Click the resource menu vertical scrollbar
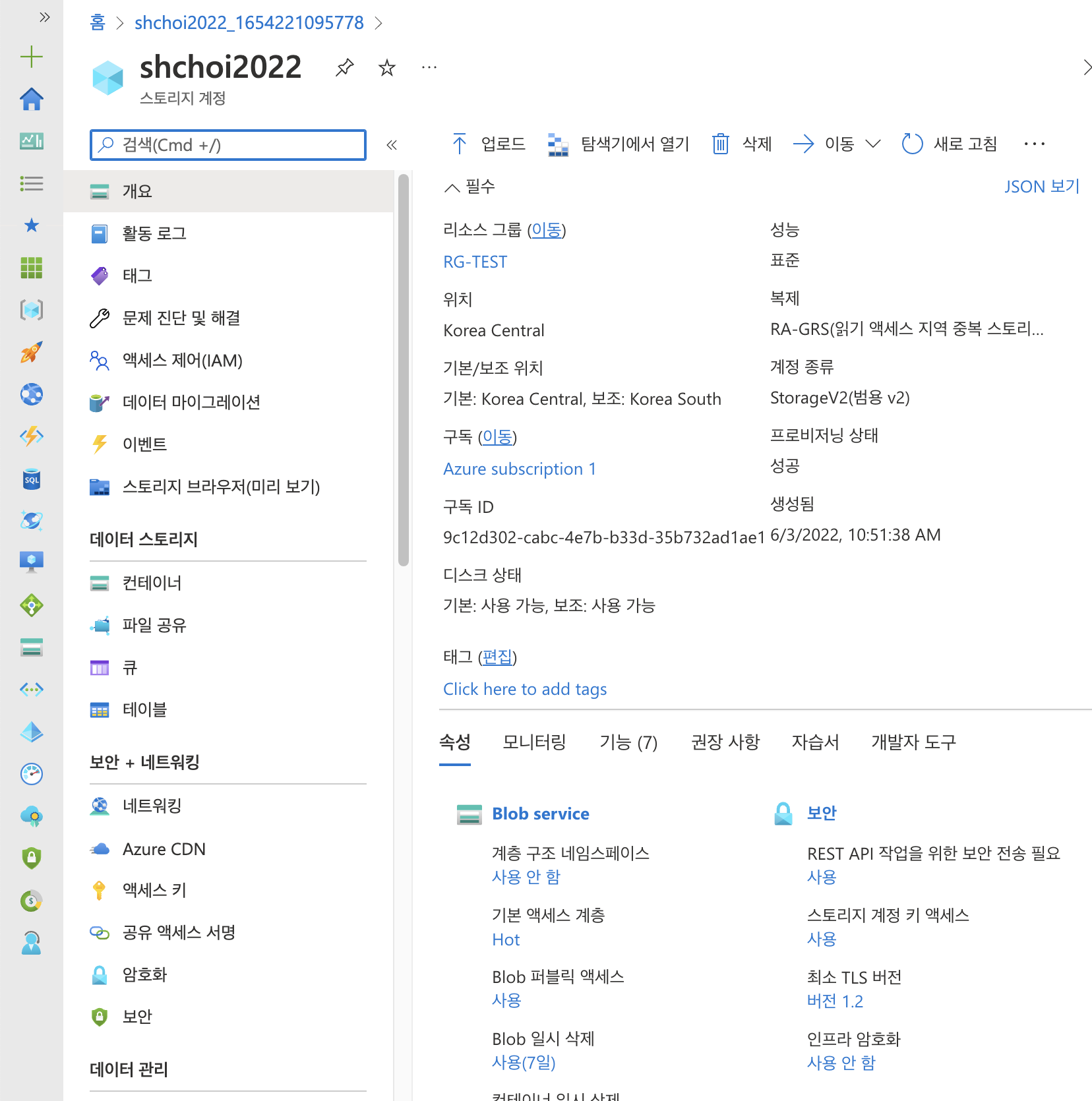 [x=404, y=369]
